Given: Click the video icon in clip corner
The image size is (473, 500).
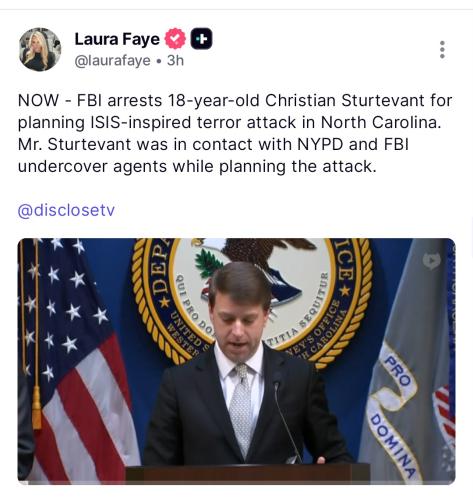Looking at the screenshot, I should tap(431, 261).
